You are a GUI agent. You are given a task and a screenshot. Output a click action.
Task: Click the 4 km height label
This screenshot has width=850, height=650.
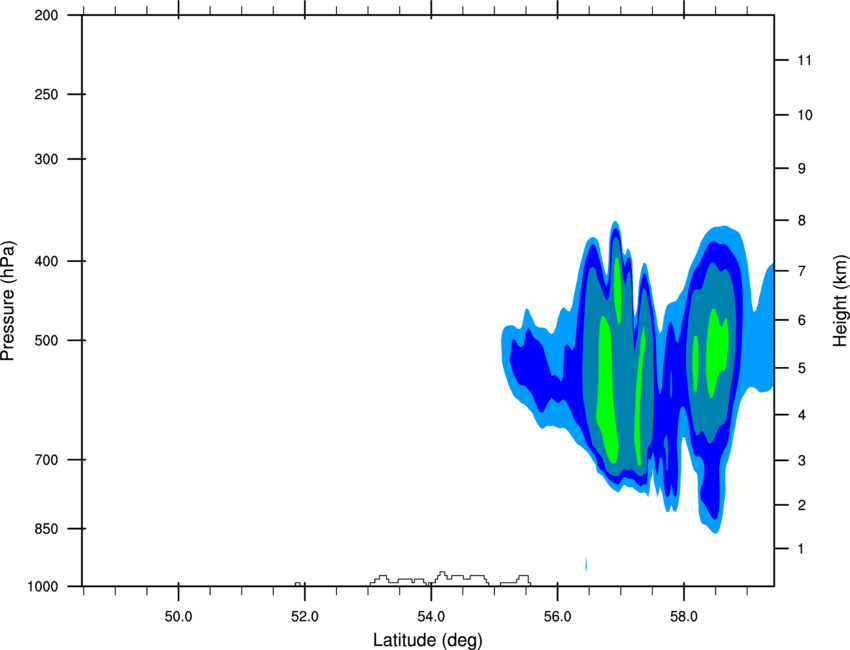tap(802, 415)
